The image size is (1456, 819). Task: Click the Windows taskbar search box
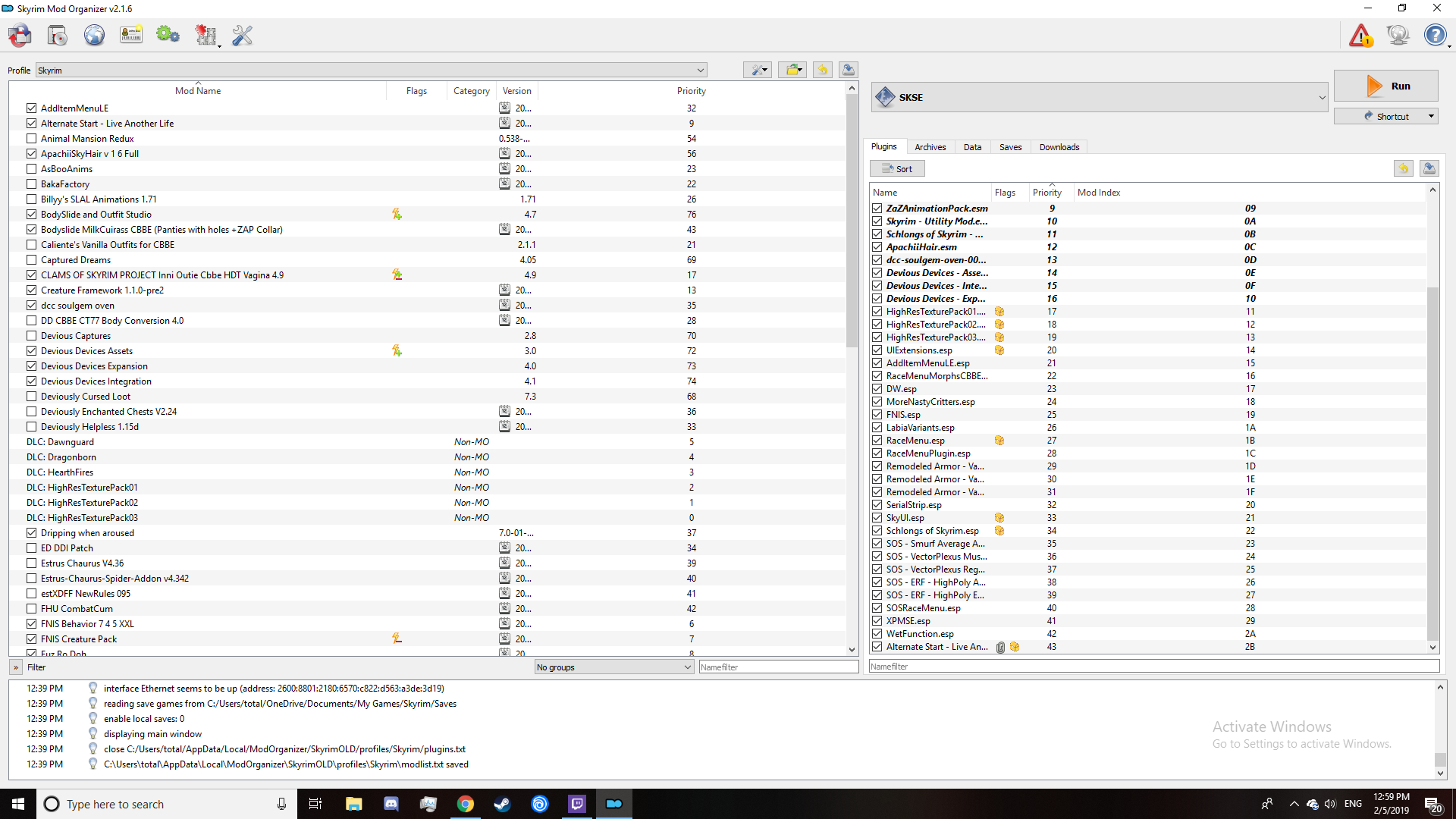[167, 804]
